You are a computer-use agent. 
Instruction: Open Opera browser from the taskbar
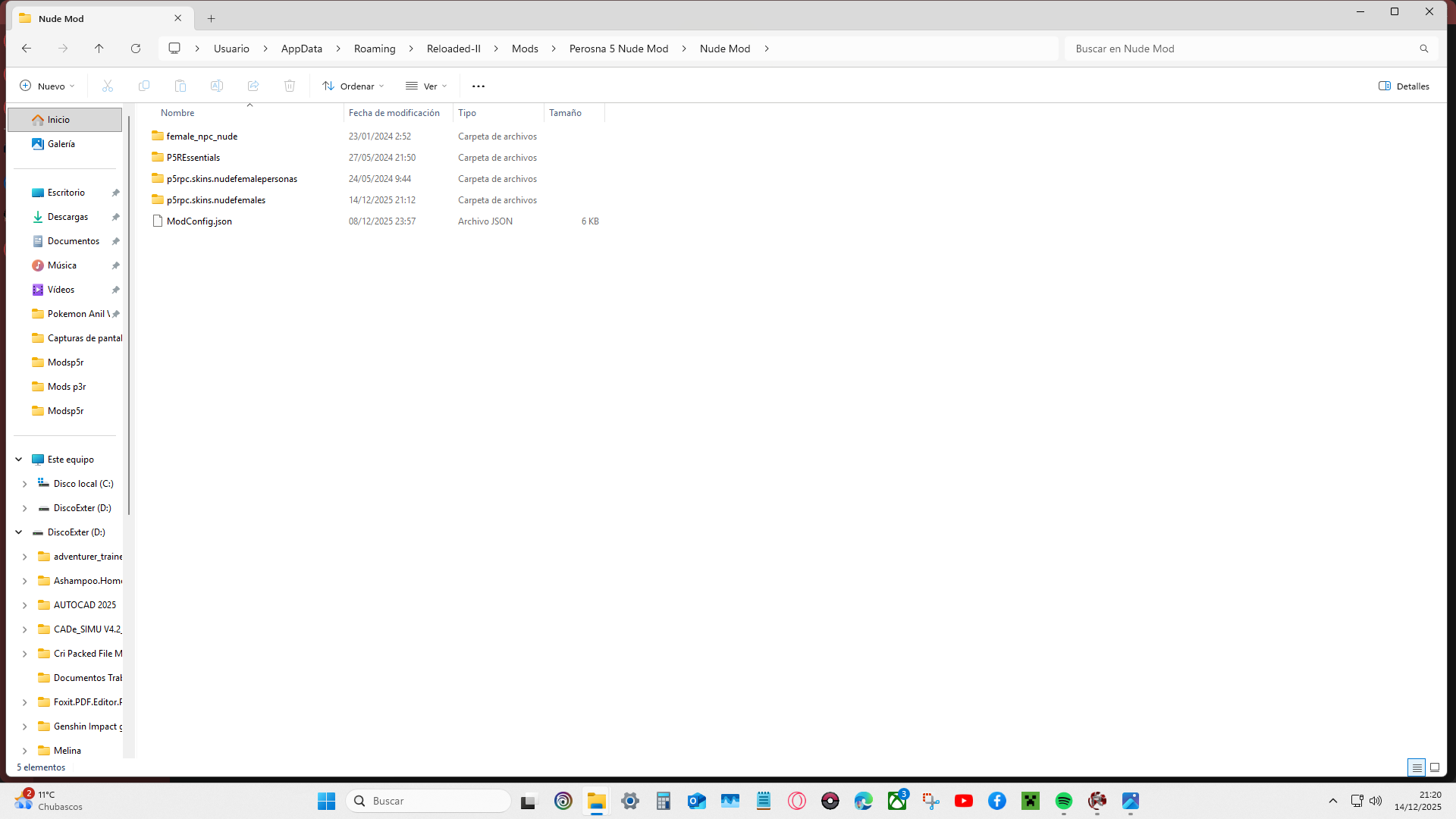pos(797,801)
